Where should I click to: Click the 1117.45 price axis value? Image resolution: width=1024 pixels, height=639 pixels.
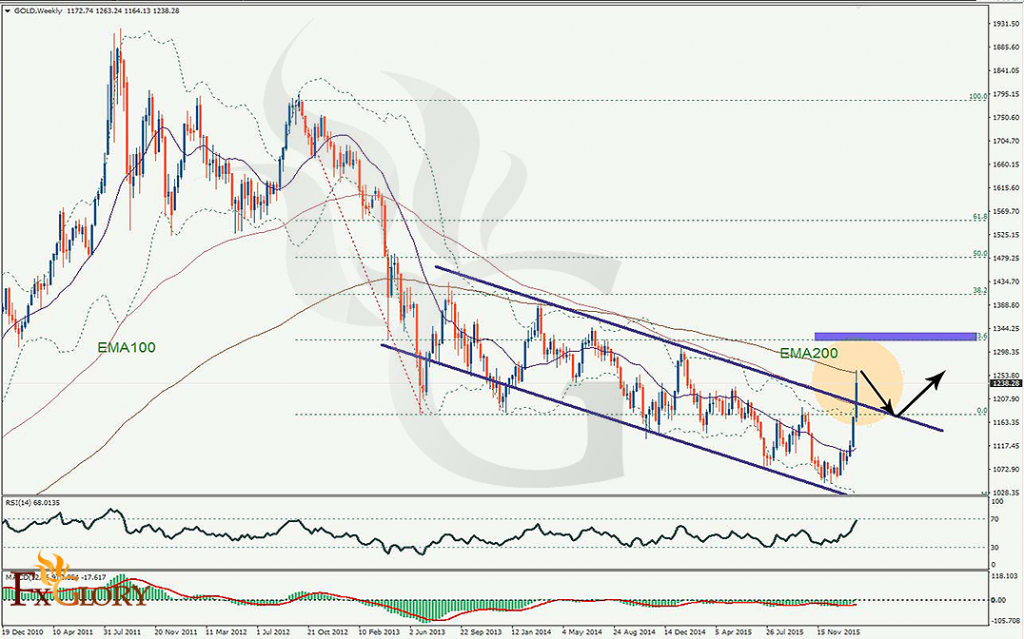coord(1006,446)
